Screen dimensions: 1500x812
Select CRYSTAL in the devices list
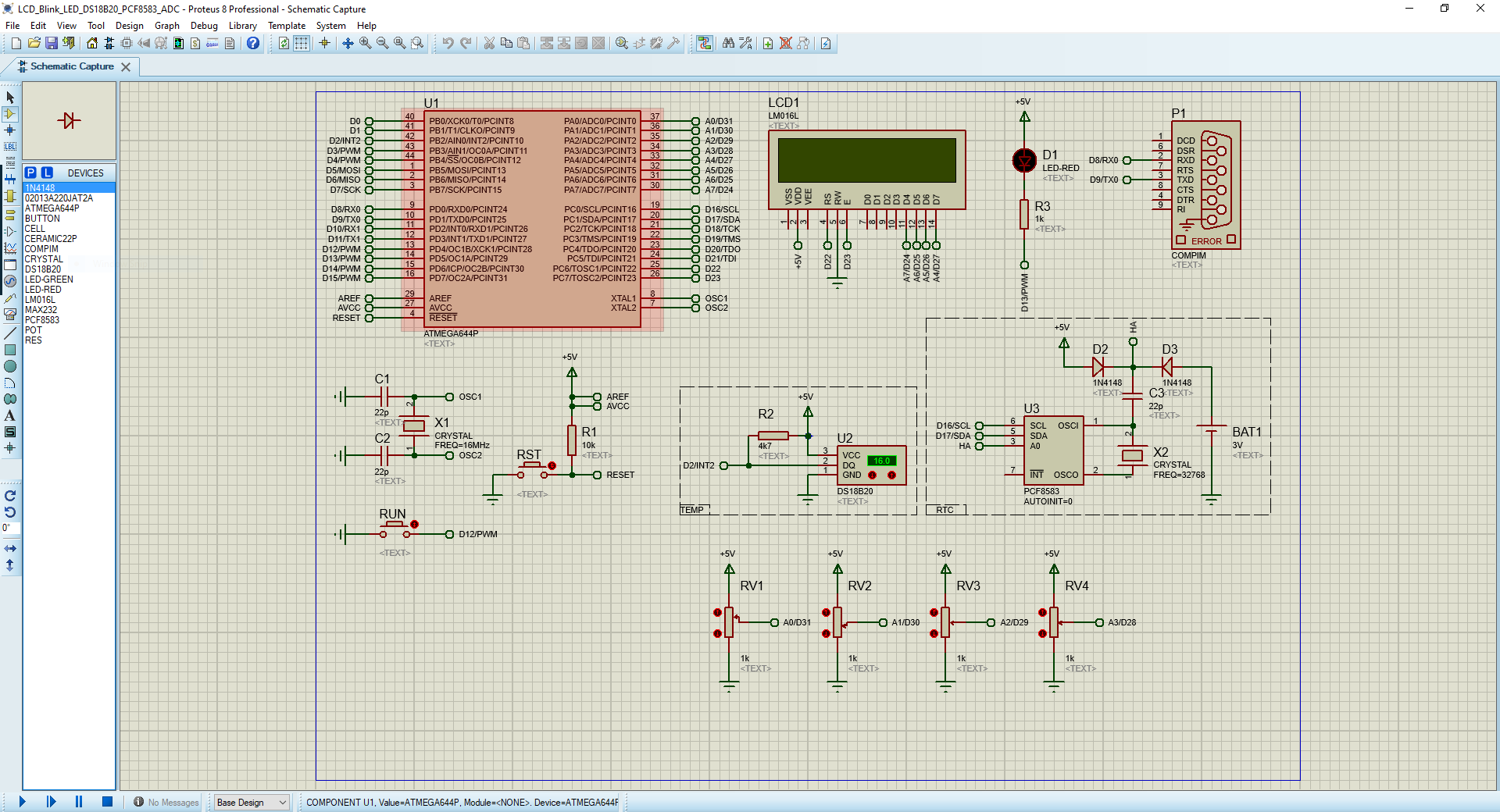[69, 259]
